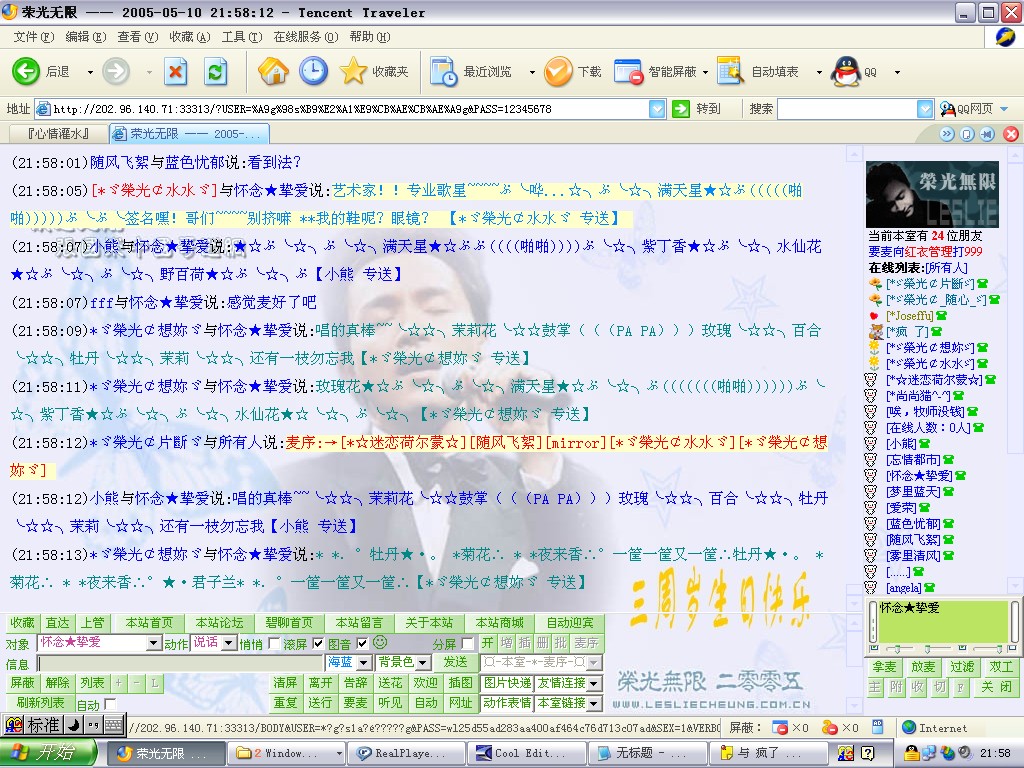Viewport: 1024px width, 768px height.
Task: Toggle the left checkbox below the voice panel
Action: pyautogui.click(x=874, y=648)
